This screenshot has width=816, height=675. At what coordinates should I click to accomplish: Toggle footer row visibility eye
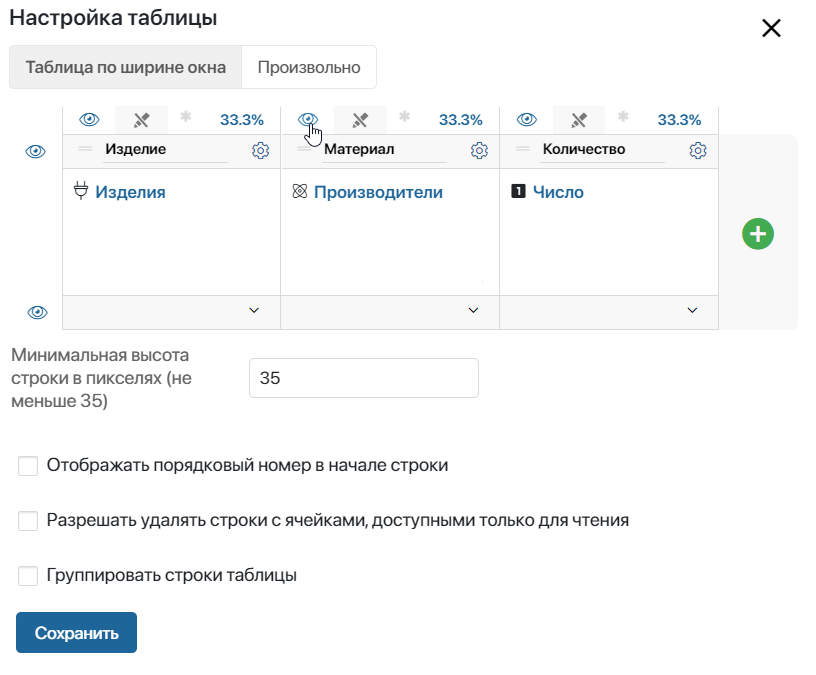click(37, 312)
